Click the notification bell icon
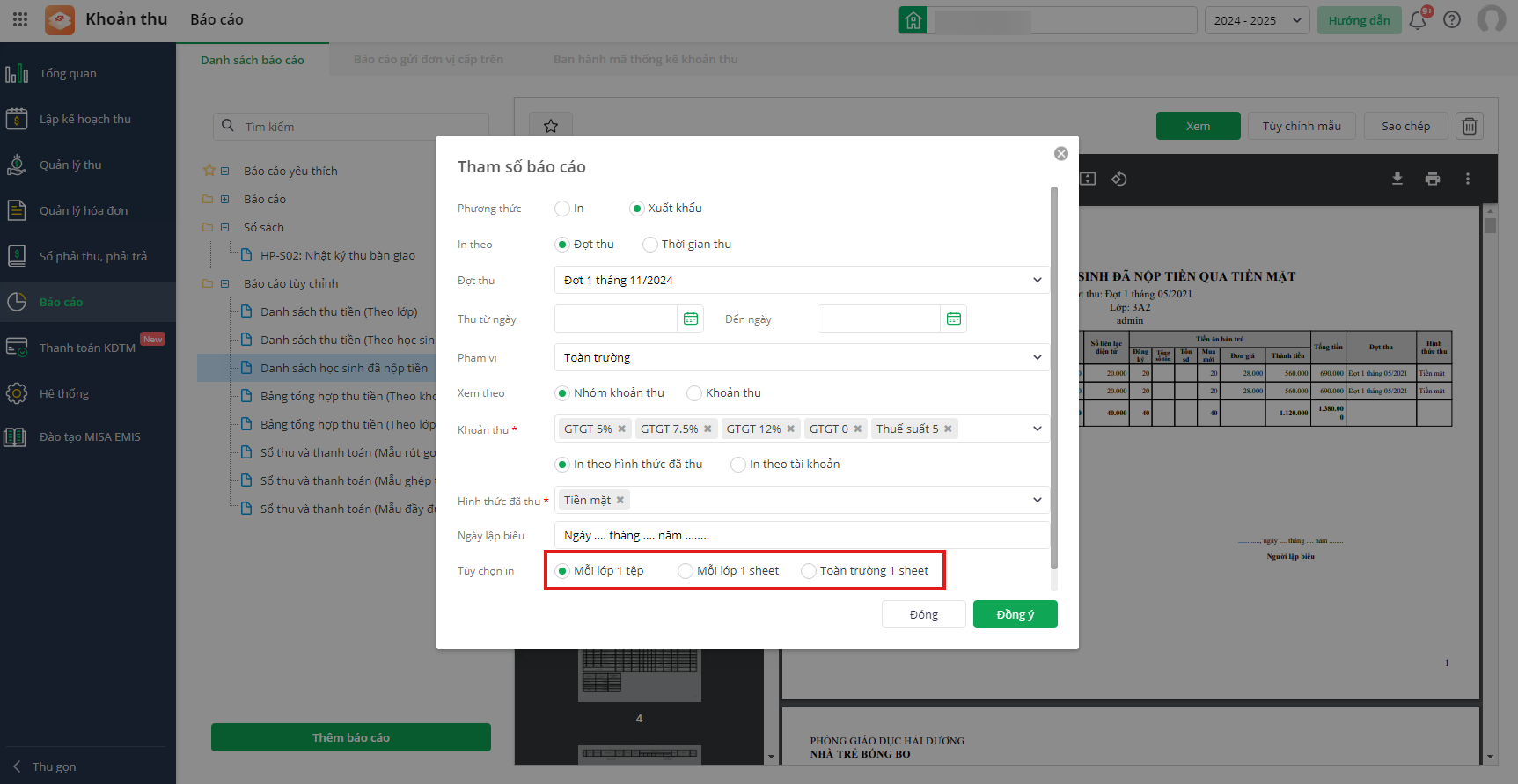Screen dimensions: 1518x784 point(1418,20)
